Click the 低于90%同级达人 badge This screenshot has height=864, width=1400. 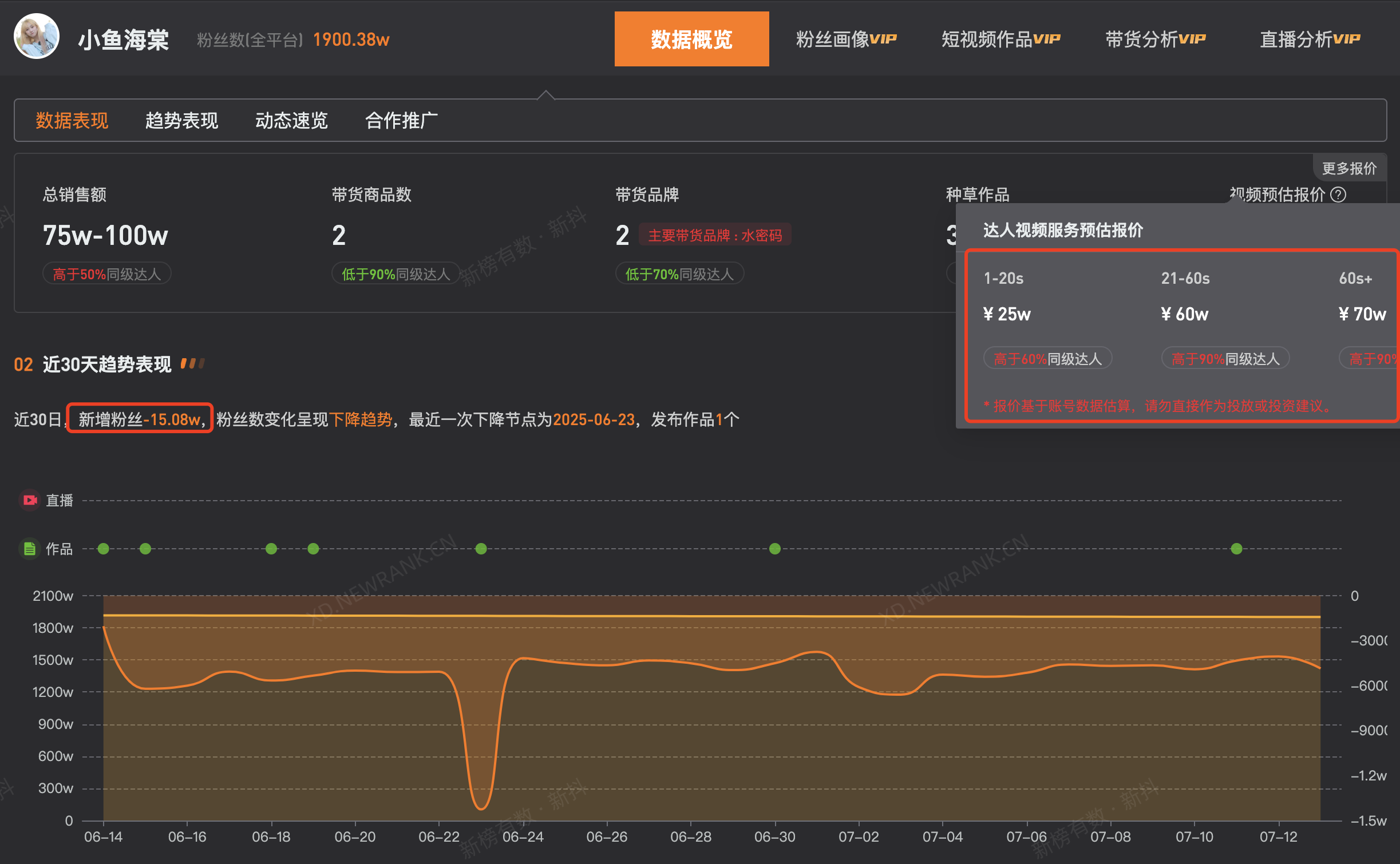tap(396, 274)
